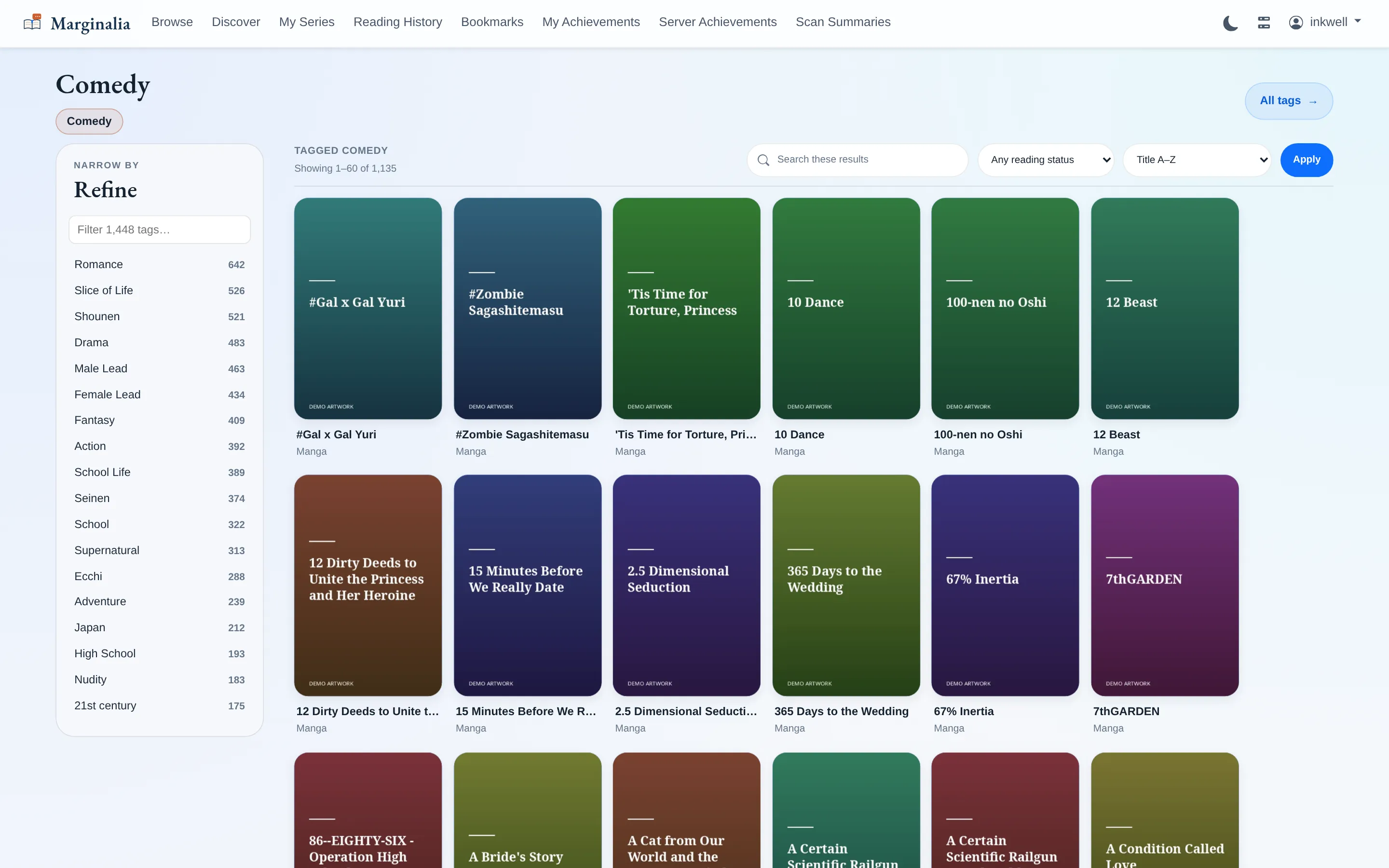Open the Any reading status dropdown
1389x868 pixels.
[x=1046, y=160]
